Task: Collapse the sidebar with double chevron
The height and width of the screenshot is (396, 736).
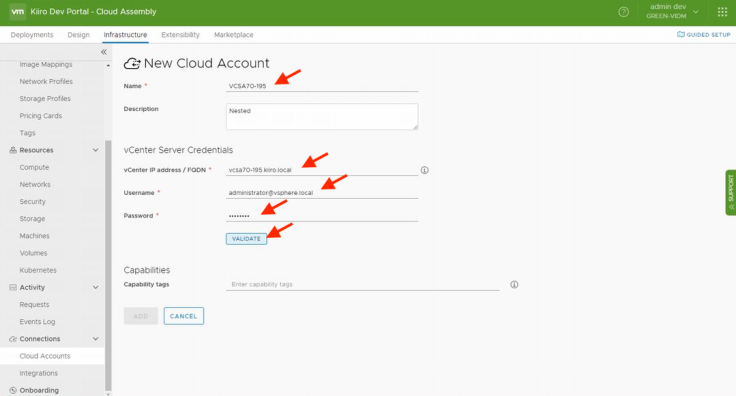Action: click(x=104, y=52)
